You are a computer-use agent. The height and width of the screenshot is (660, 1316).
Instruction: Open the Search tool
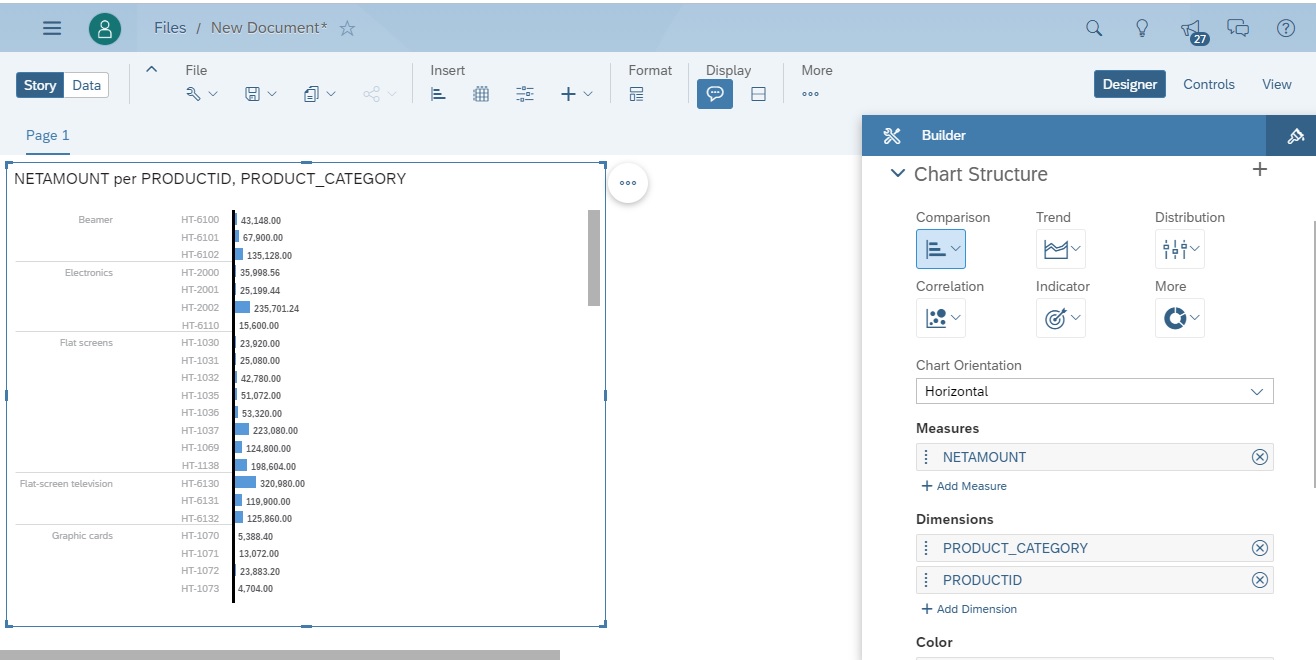(x=1093, y=27)
